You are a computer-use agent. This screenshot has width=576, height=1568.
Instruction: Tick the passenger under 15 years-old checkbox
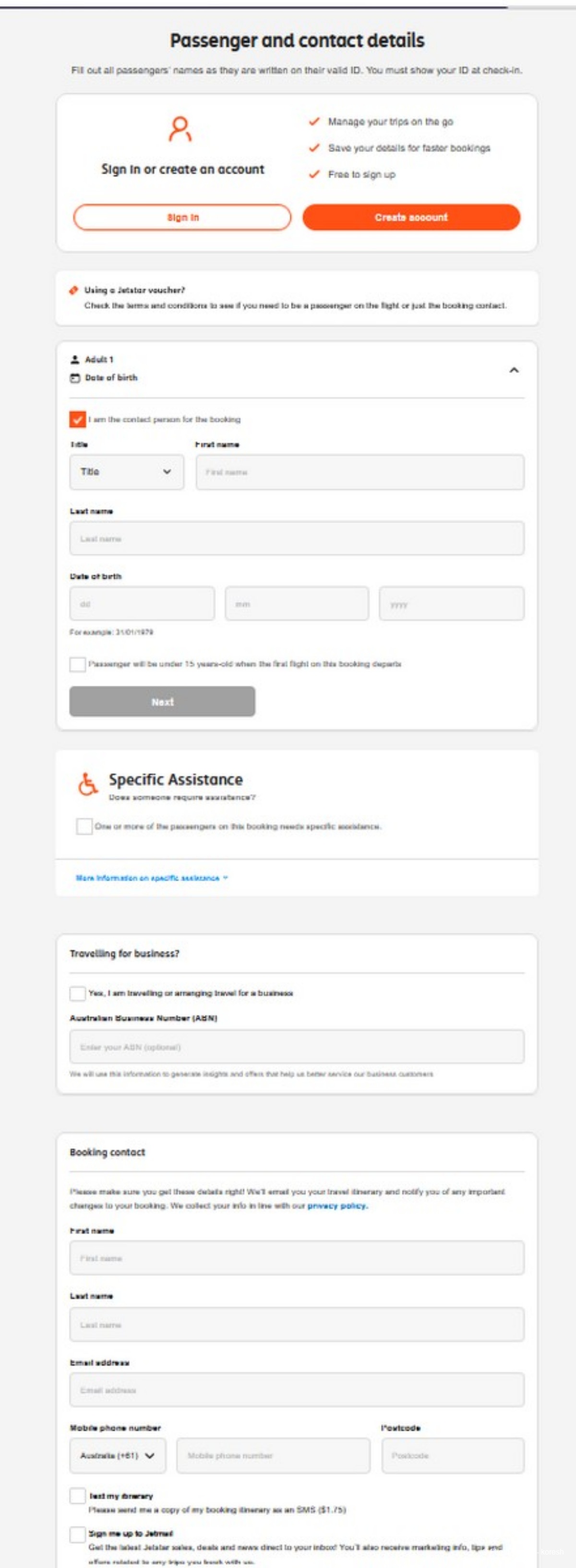77,664
